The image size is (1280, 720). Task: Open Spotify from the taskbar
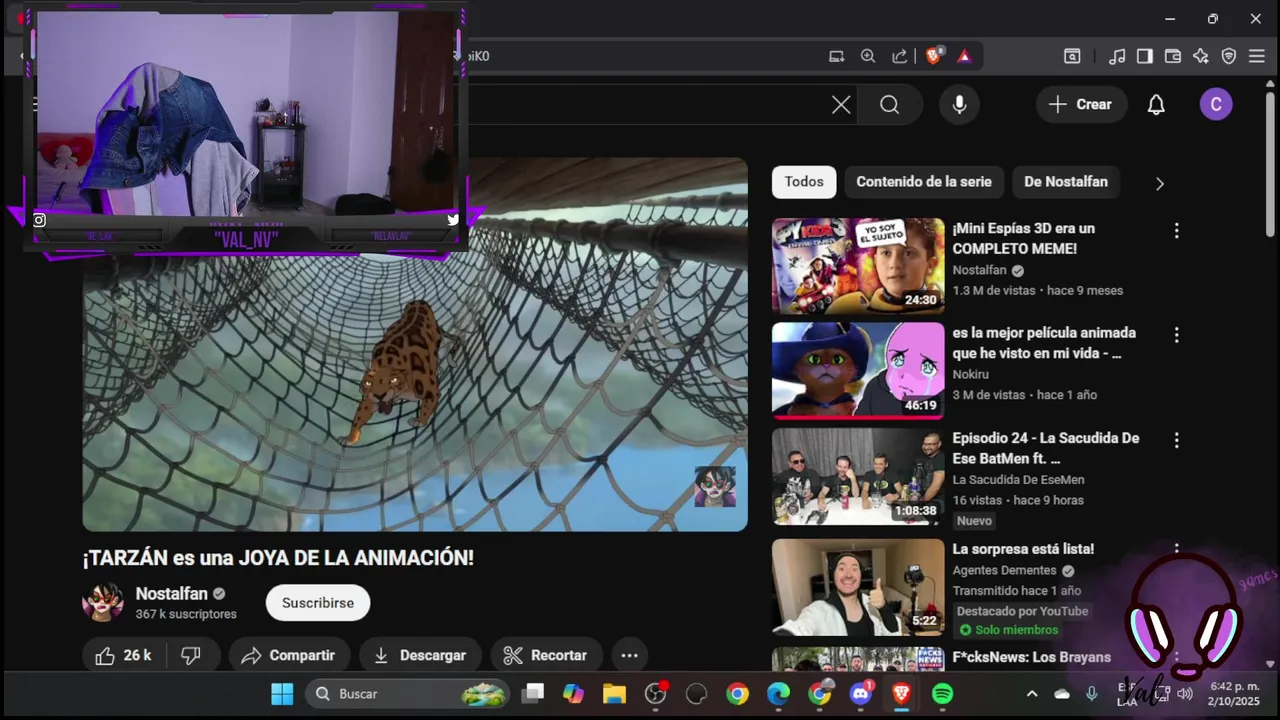coord(942,694)
